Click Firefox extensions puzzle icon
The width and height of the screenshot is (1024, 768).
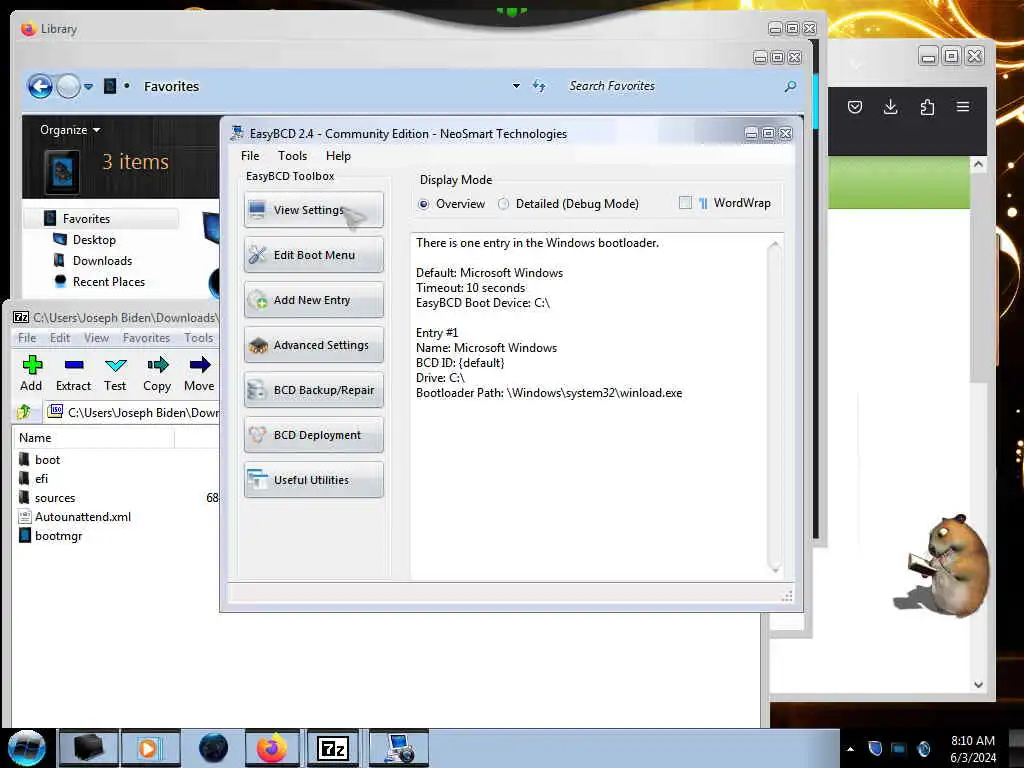pos(927,106)
